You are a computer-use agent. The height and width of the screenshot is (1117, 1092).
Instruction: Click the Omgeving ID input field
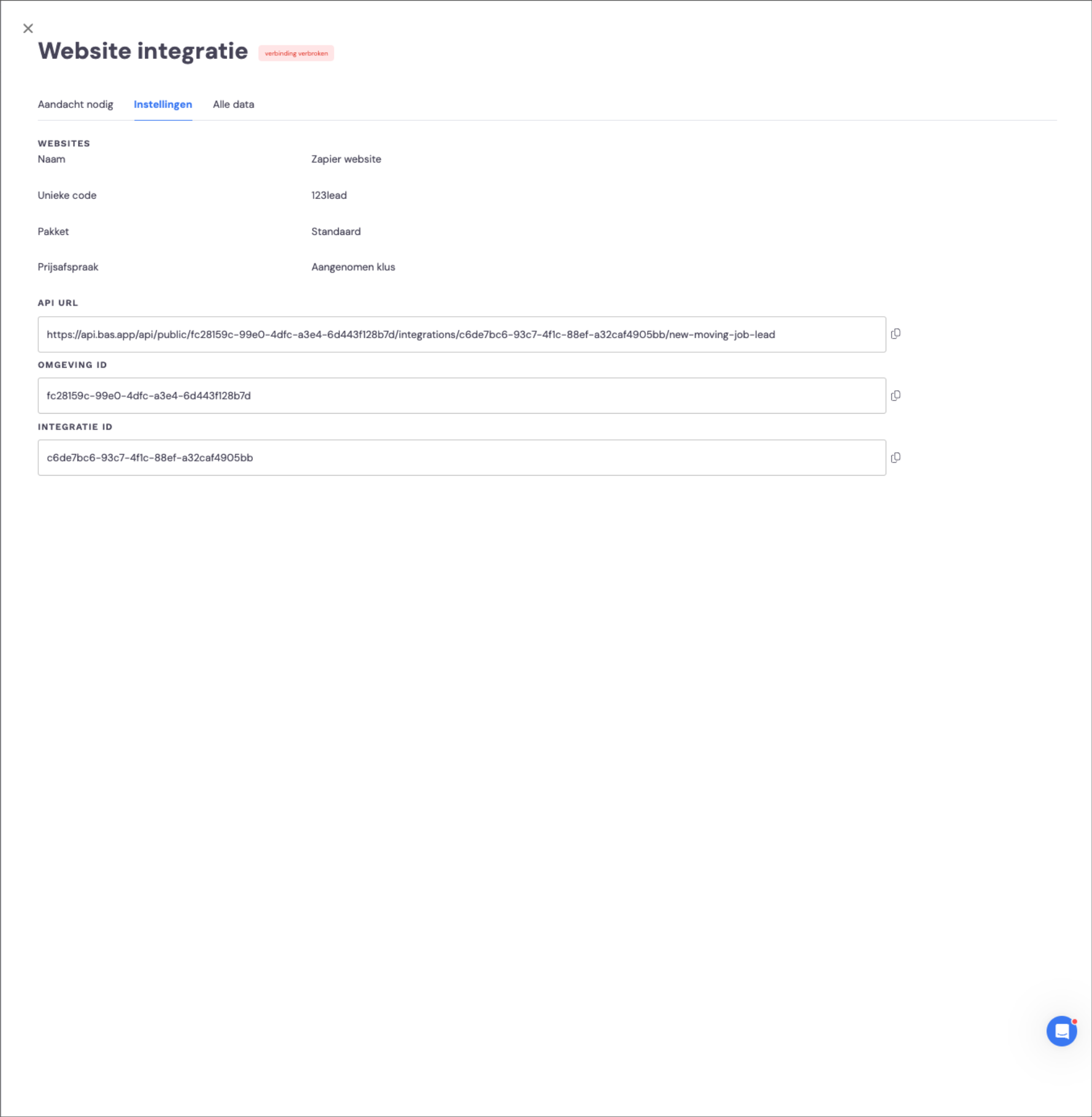(462, 396)
